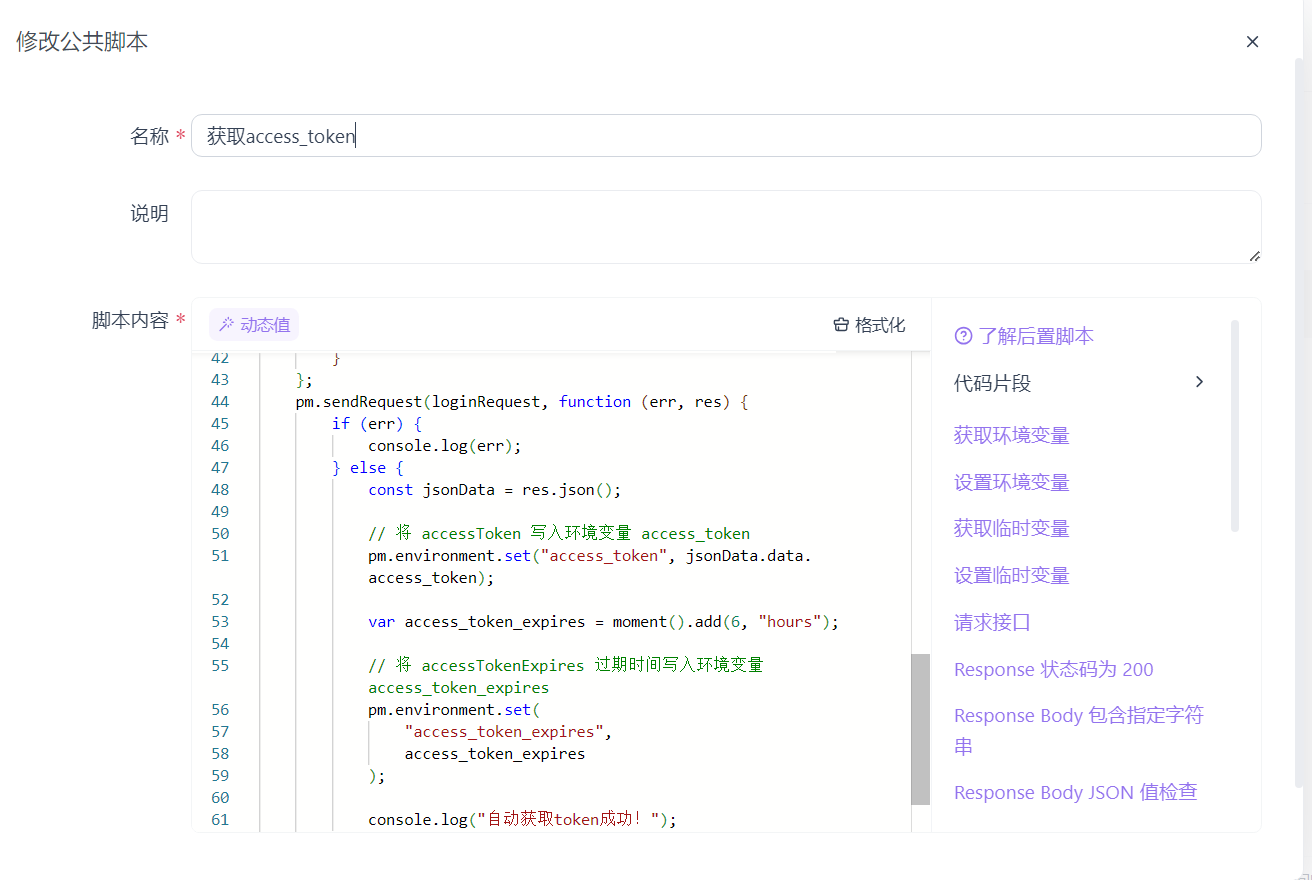Click the question mark icon beside 了解后置脚本
Screen dimensions: 1312x880
963,336
